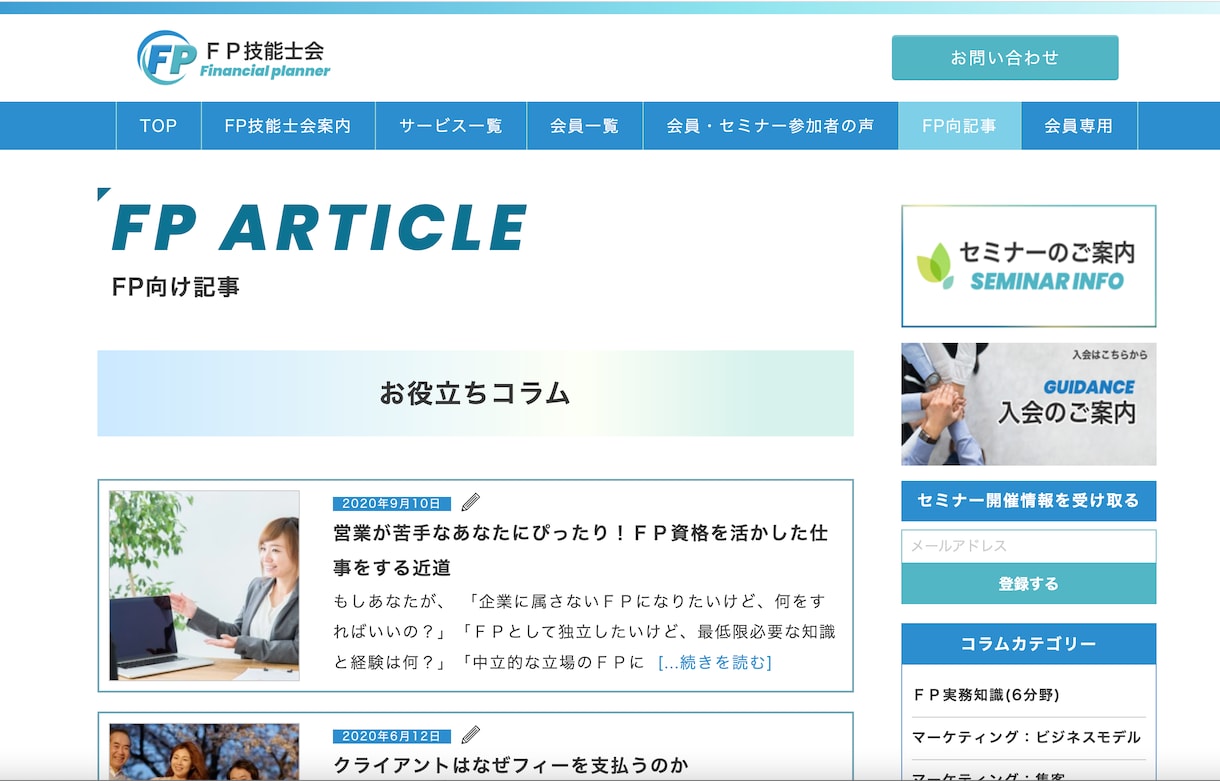Focus the メールアドレス input field

point(1028,546)
